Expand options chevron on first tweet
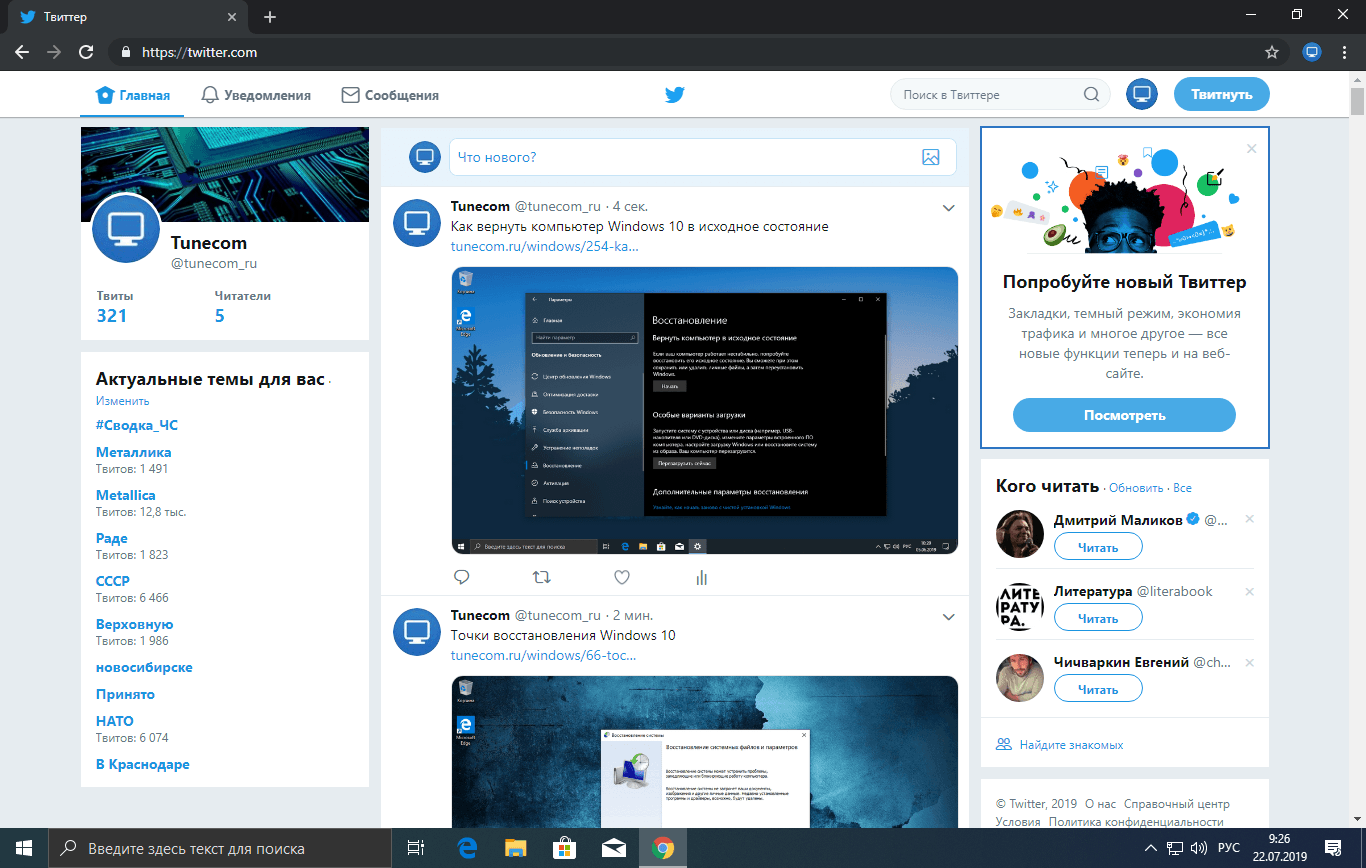1366x868 pixels. tap(949, 208)
